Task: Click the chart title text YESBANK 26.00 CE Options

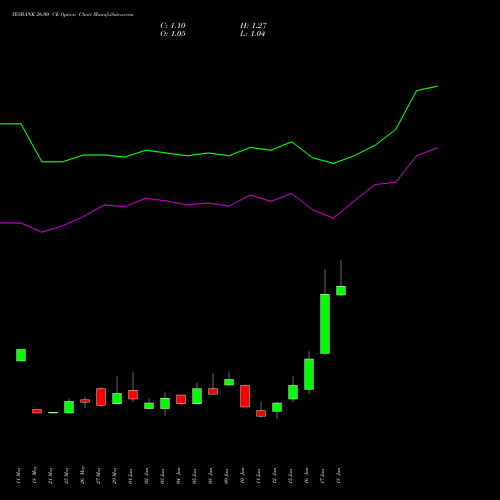Action: pyautogui.click(x=44, y=14)
